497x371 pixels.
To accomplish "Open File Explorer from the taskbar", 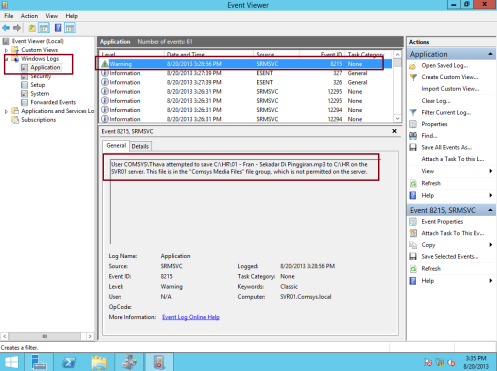I will 99,362.
